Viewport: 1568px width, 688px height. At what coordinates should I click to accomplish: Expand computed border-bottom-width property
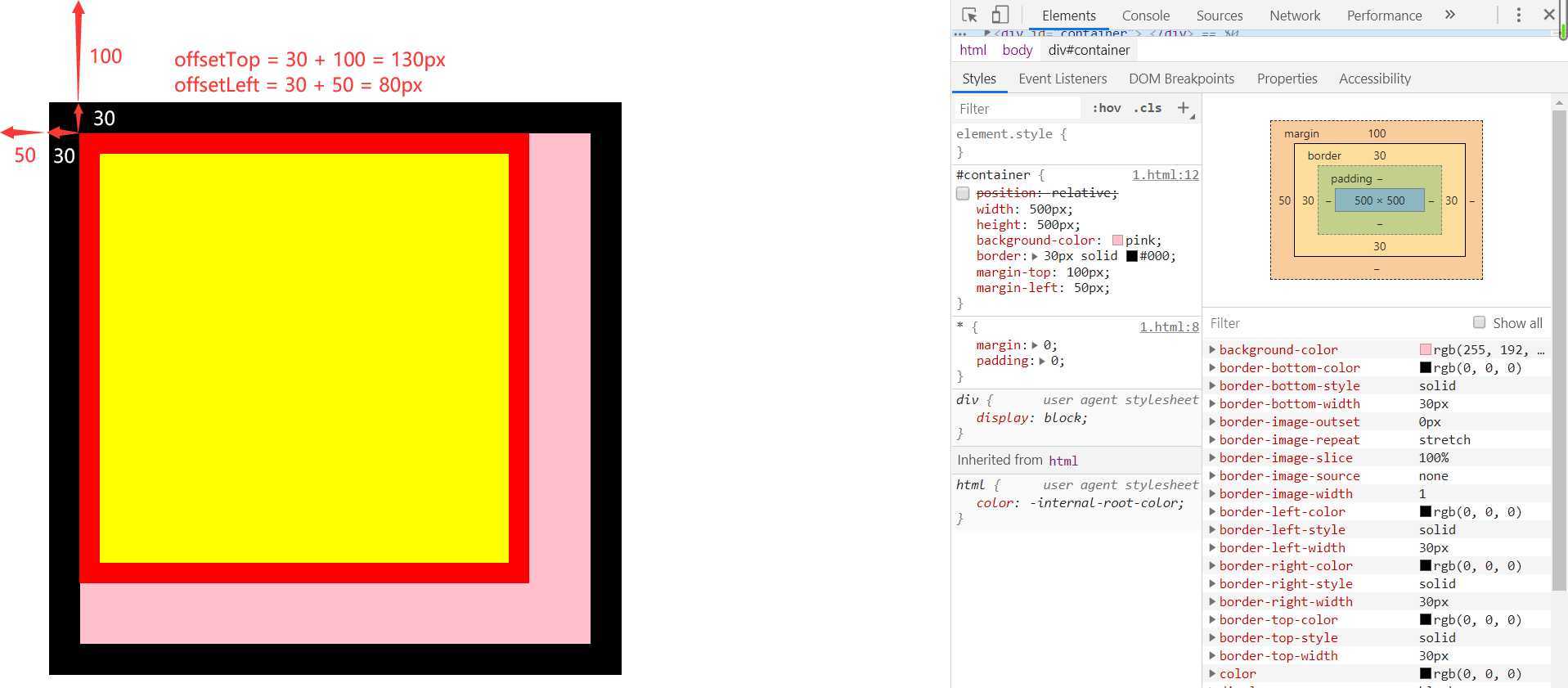point(1212,403)
